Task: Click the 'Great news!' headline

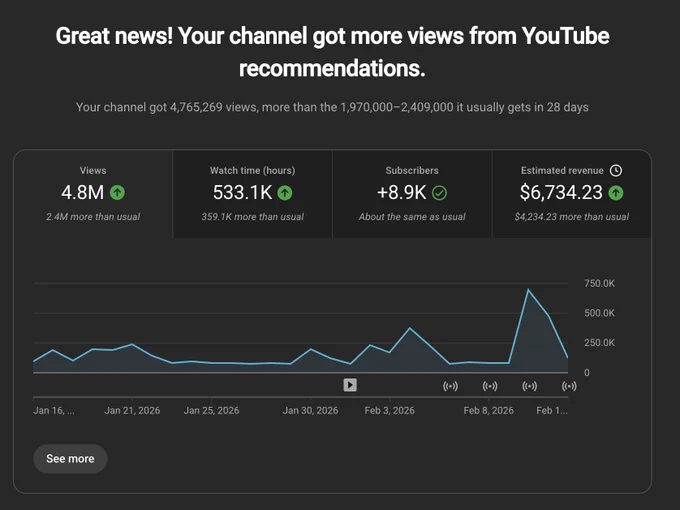Action: coord(332,52)
